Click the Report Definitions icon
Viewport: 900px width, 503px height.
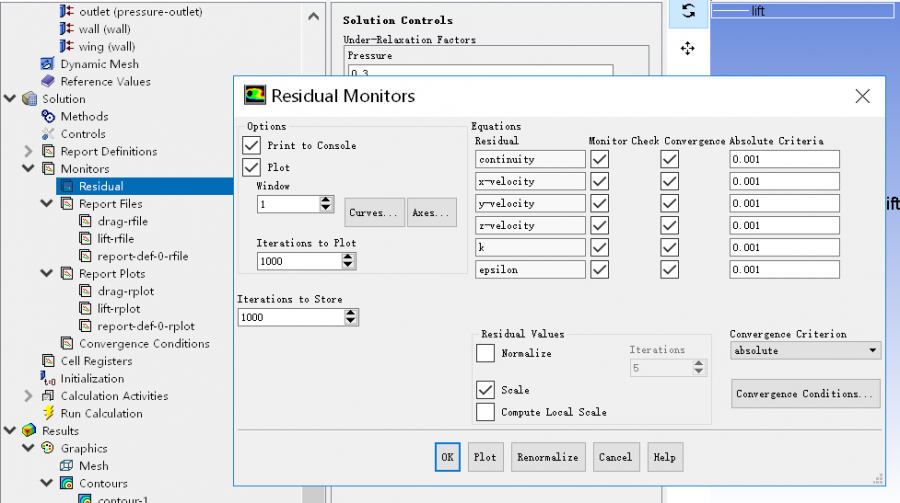(x=49, y=151)
